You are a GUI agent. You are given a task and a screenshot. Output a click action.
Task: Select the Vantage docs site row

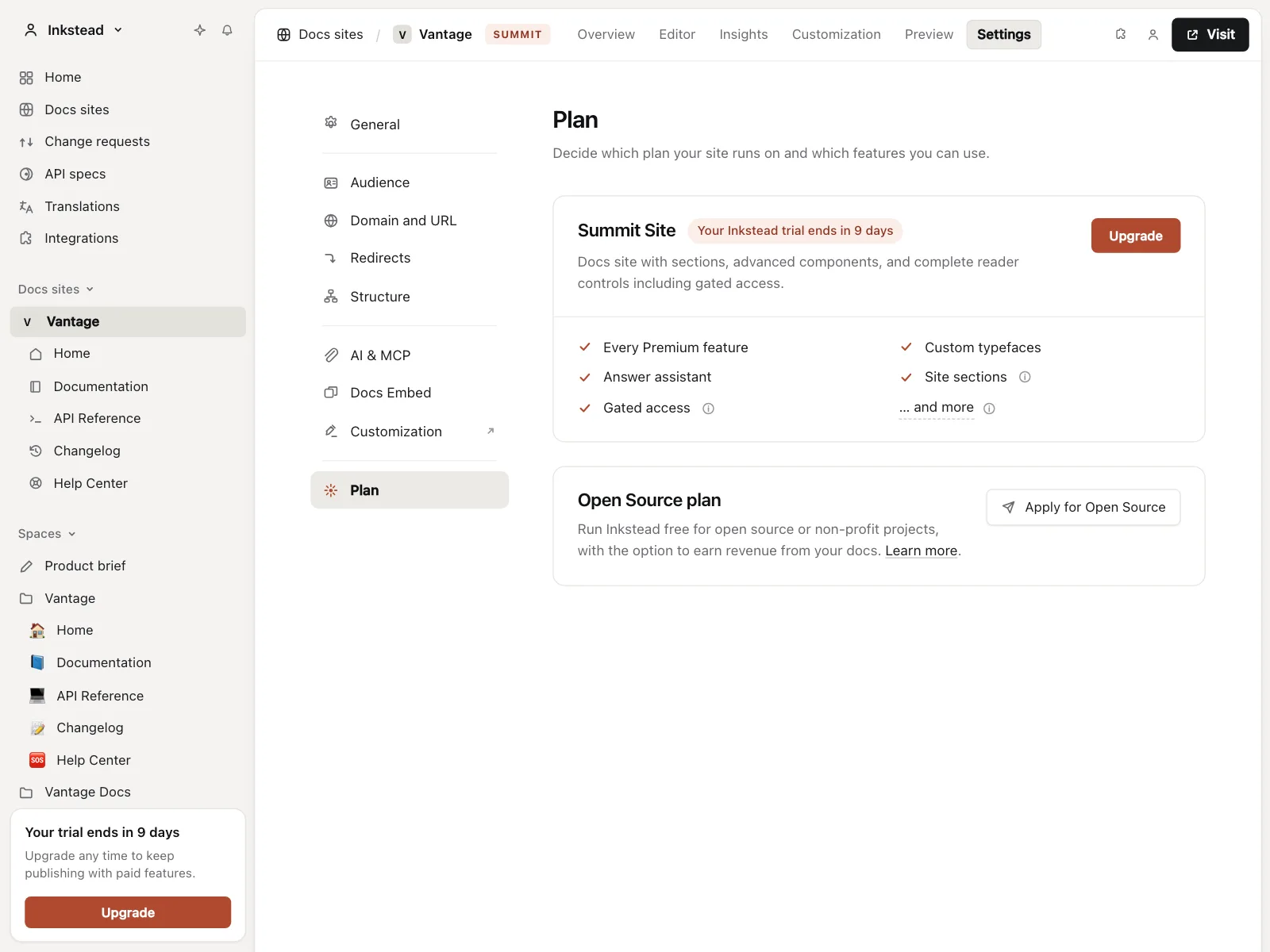click(x=128, y=321)
